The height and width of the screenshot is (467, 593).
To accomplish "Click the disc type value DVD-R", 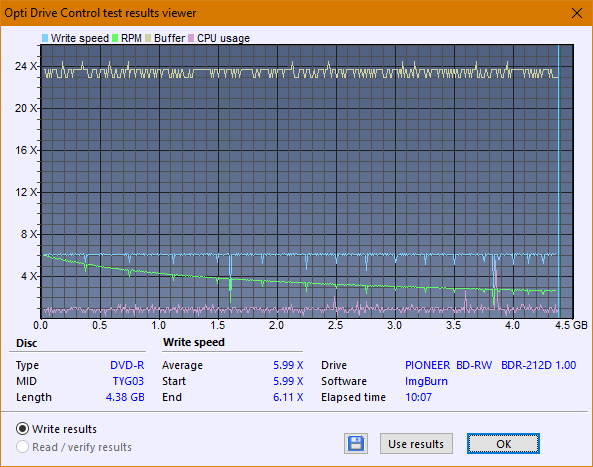I will coord(127,365).
